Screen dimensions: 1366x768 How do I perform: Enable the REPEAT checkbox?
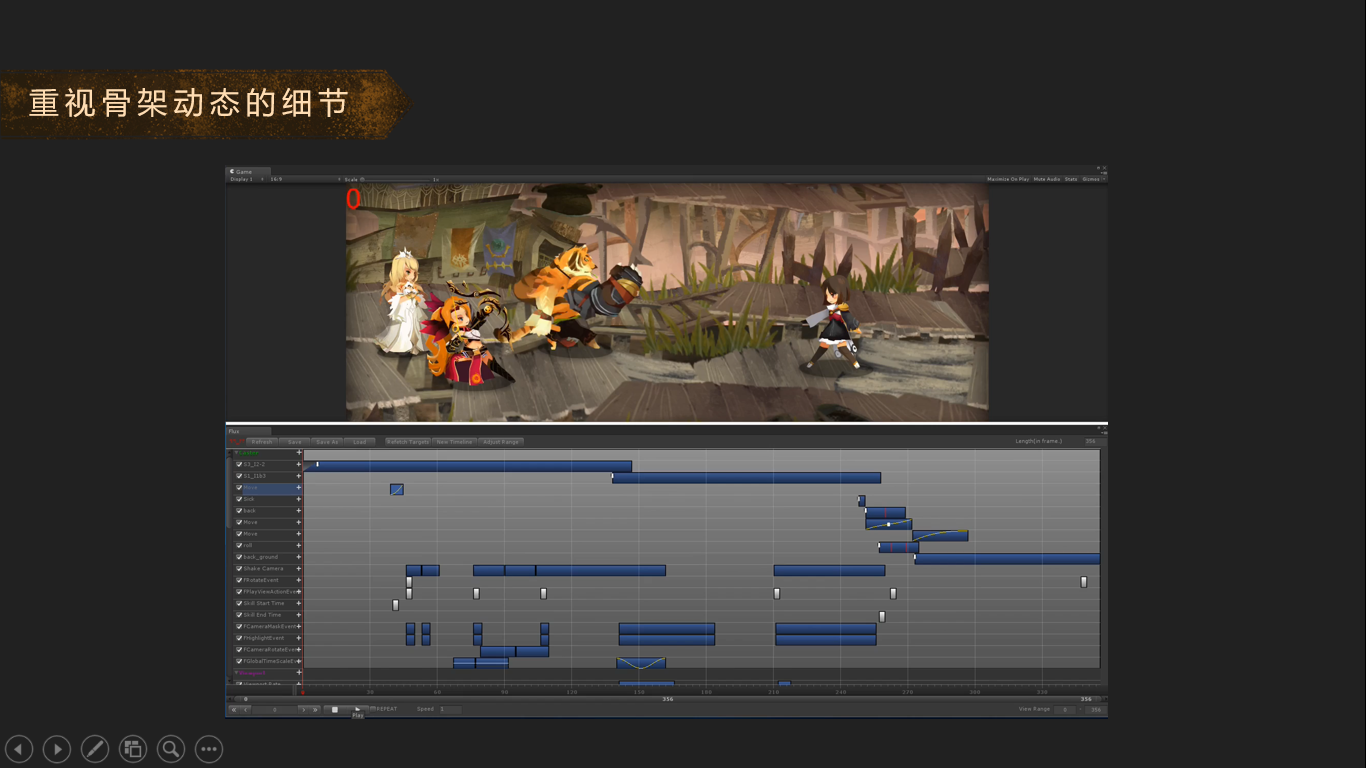pyautogui.click(x=372, y=709)
